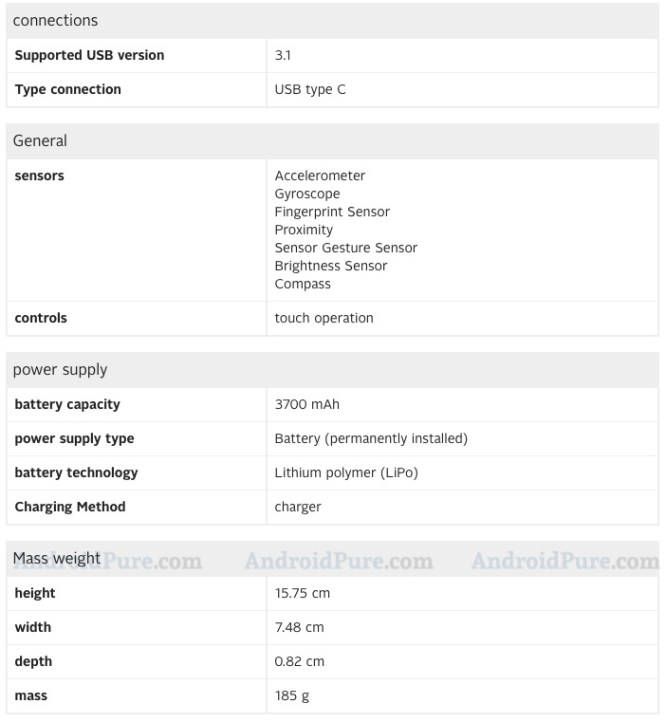
Task: Select the "Supported USB version" label
Action: coord(89,55)
